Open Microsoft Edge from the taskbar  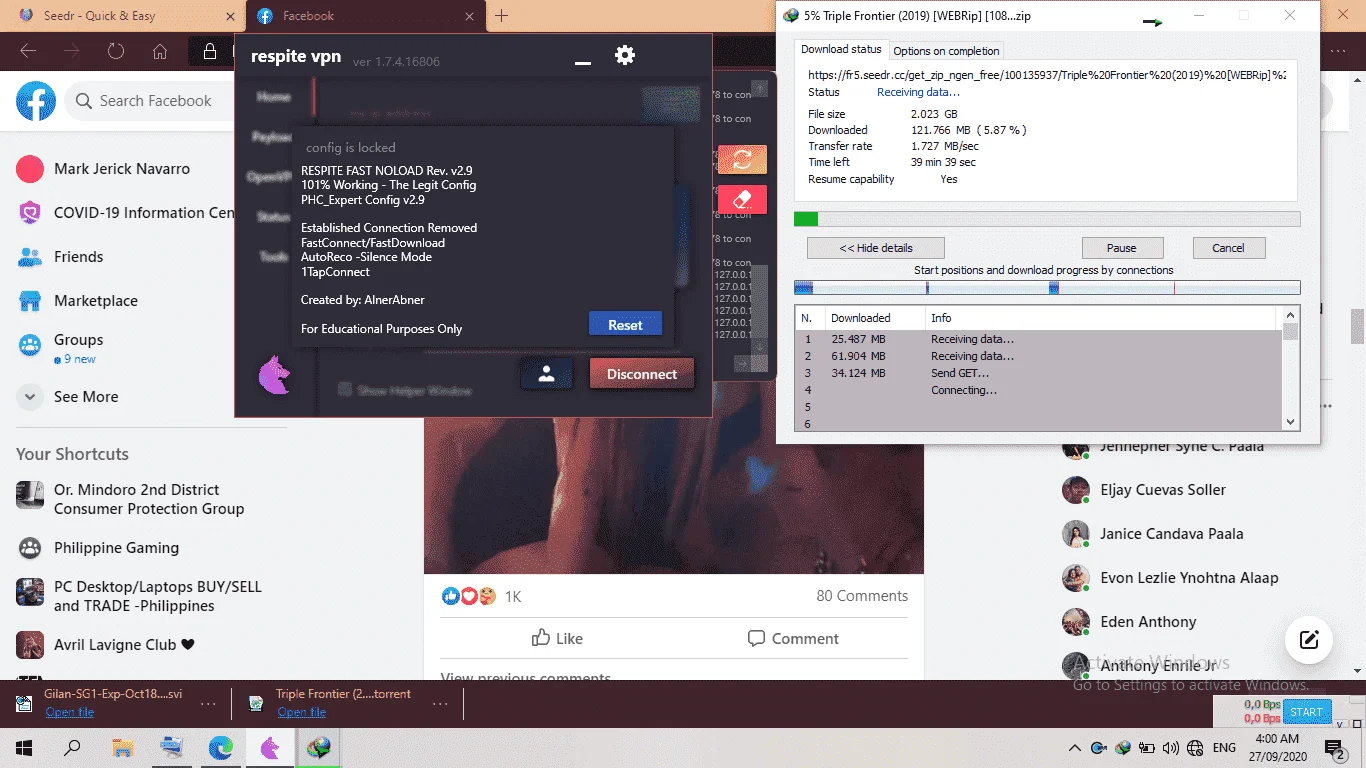[220, 748]
